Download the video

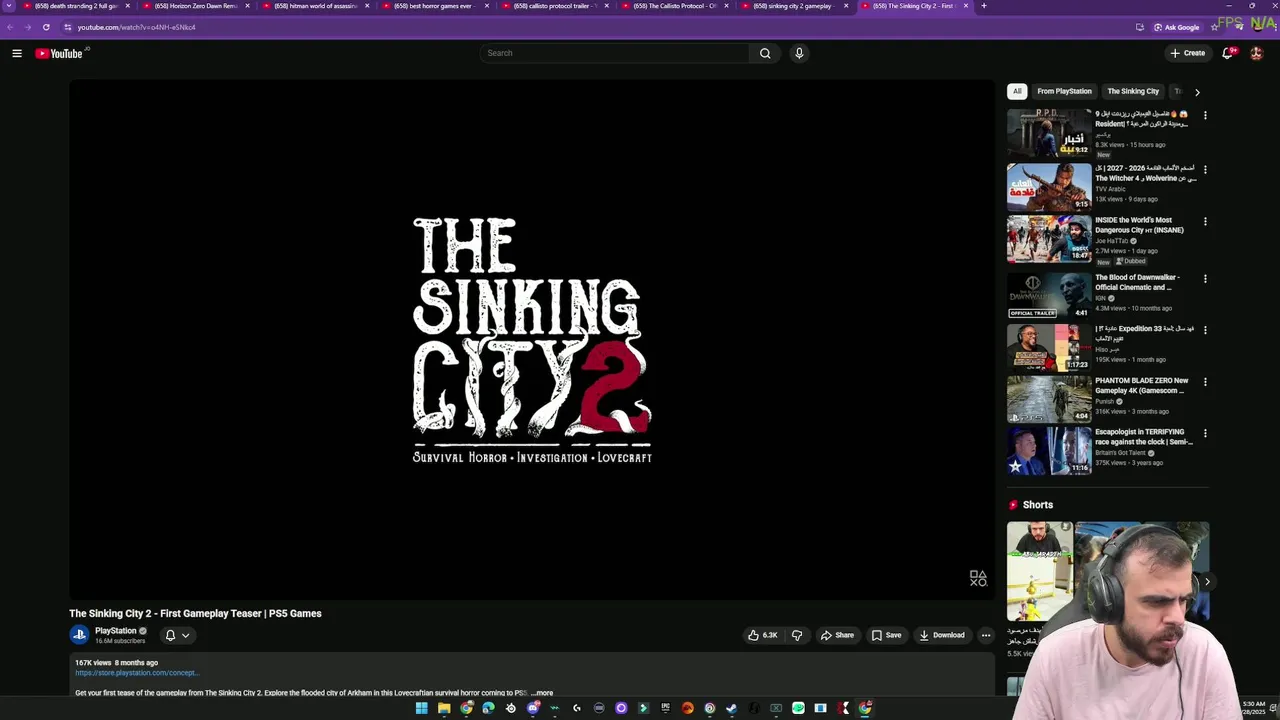[x=942, y=635]
